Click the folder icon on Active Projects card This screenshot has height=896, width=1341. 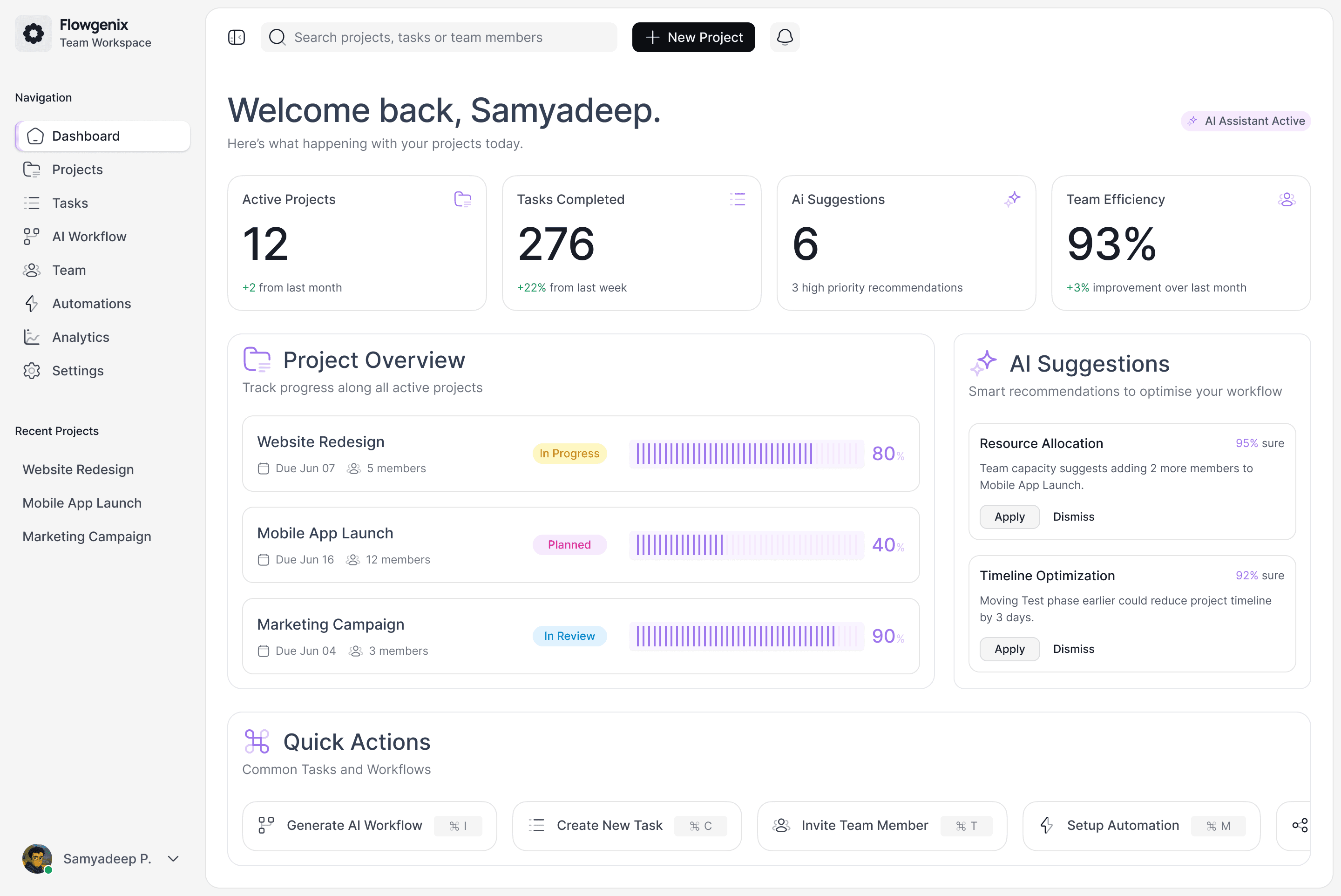click(463, 199)
